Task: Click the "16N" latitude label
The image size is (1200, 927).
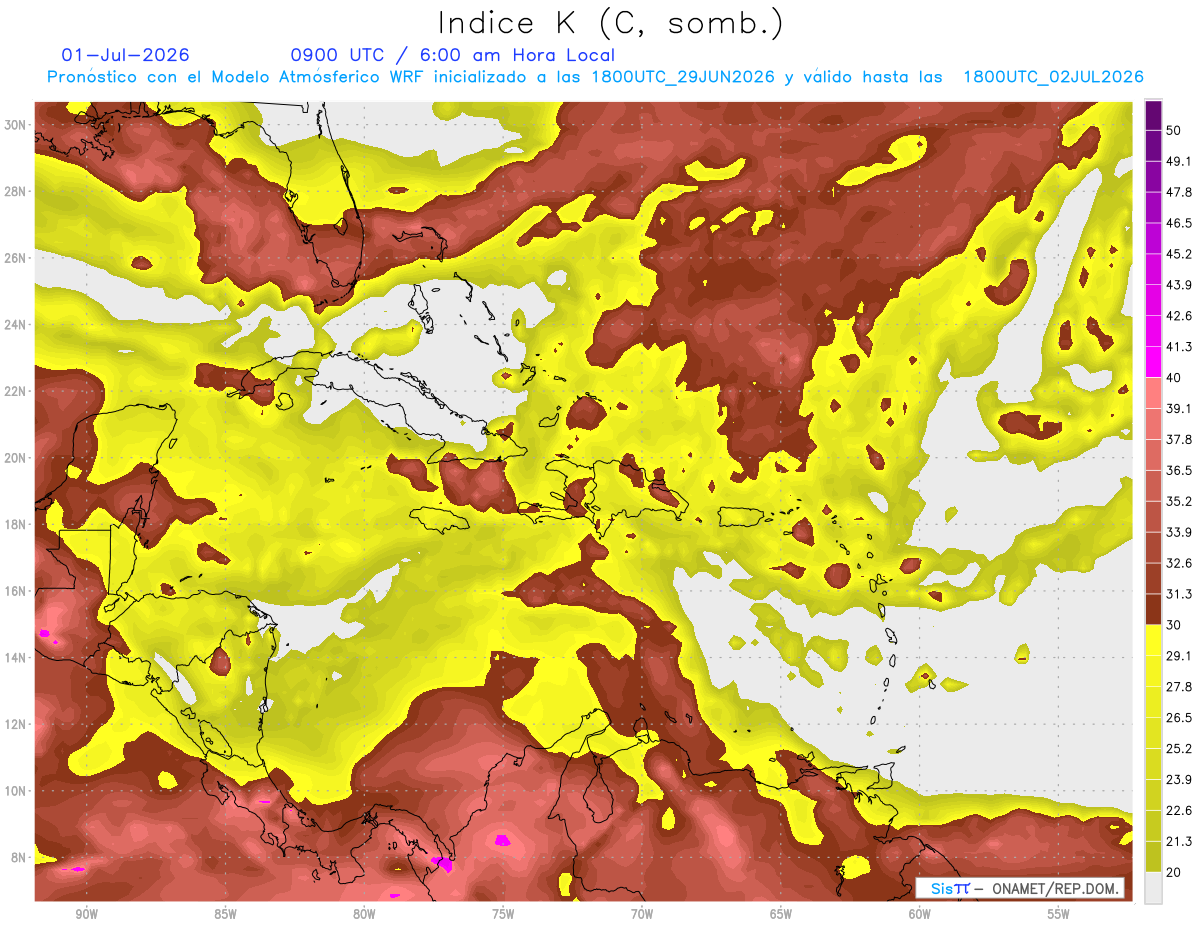Action: pos(17,591)
